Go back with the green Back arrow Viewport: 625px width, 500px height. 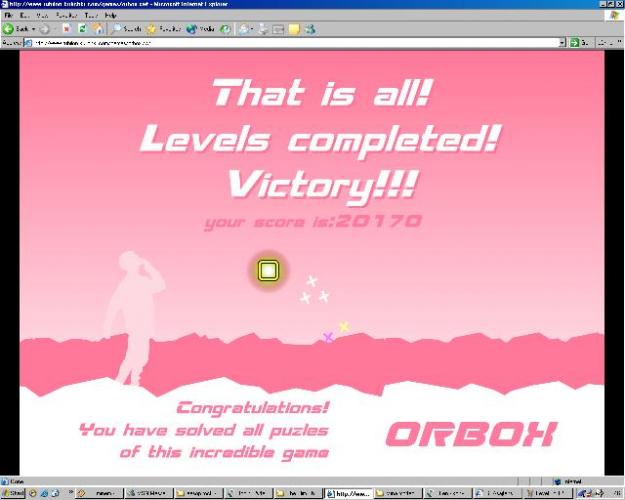tap(15, 29)
